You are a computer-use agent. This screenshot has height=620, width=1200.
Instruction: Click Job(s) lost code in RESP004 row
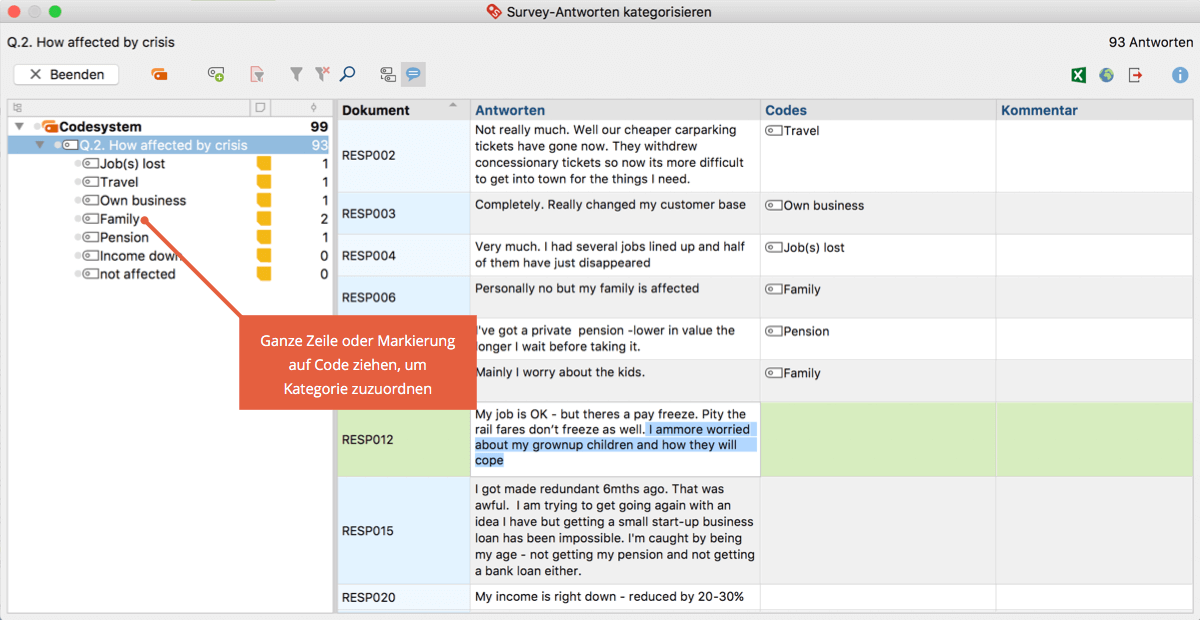tap(805, 247)
